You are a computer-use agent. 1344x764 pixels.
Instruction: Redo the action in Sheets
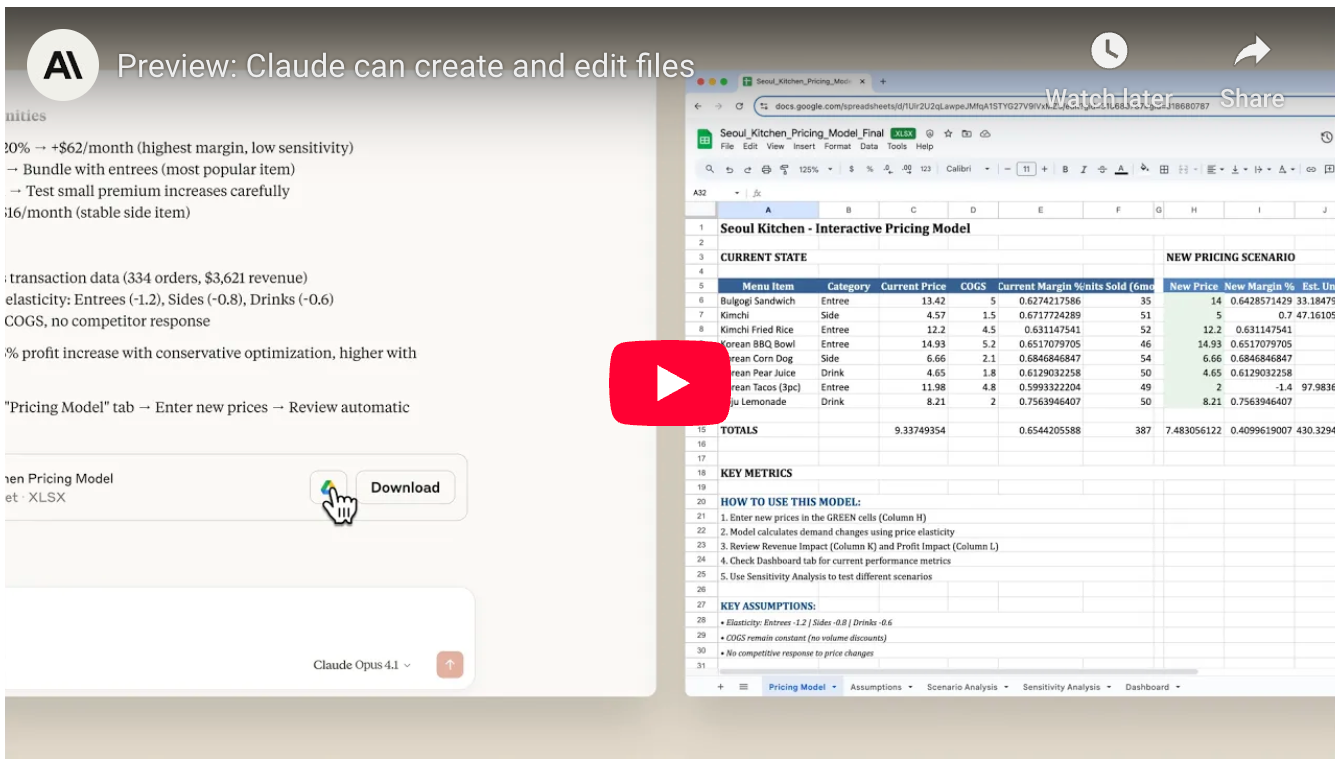pos(748,169)
